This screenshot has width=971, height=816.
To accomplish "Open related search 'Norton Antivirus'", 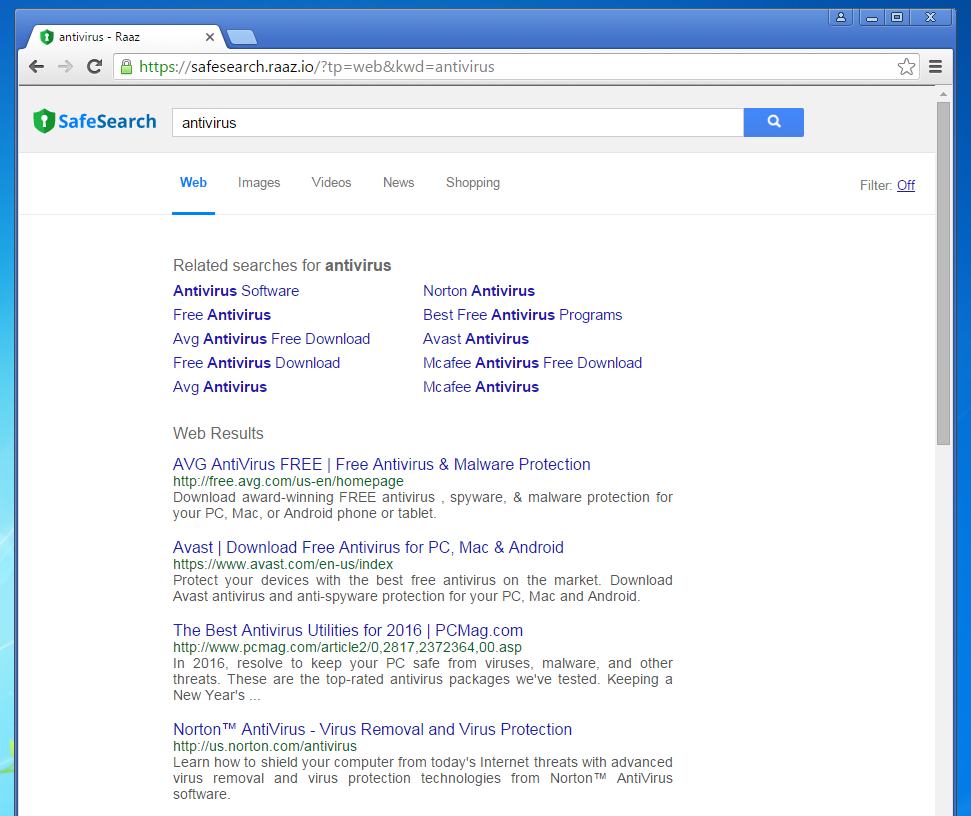I will pyautogui.click(x=479, y=291).
